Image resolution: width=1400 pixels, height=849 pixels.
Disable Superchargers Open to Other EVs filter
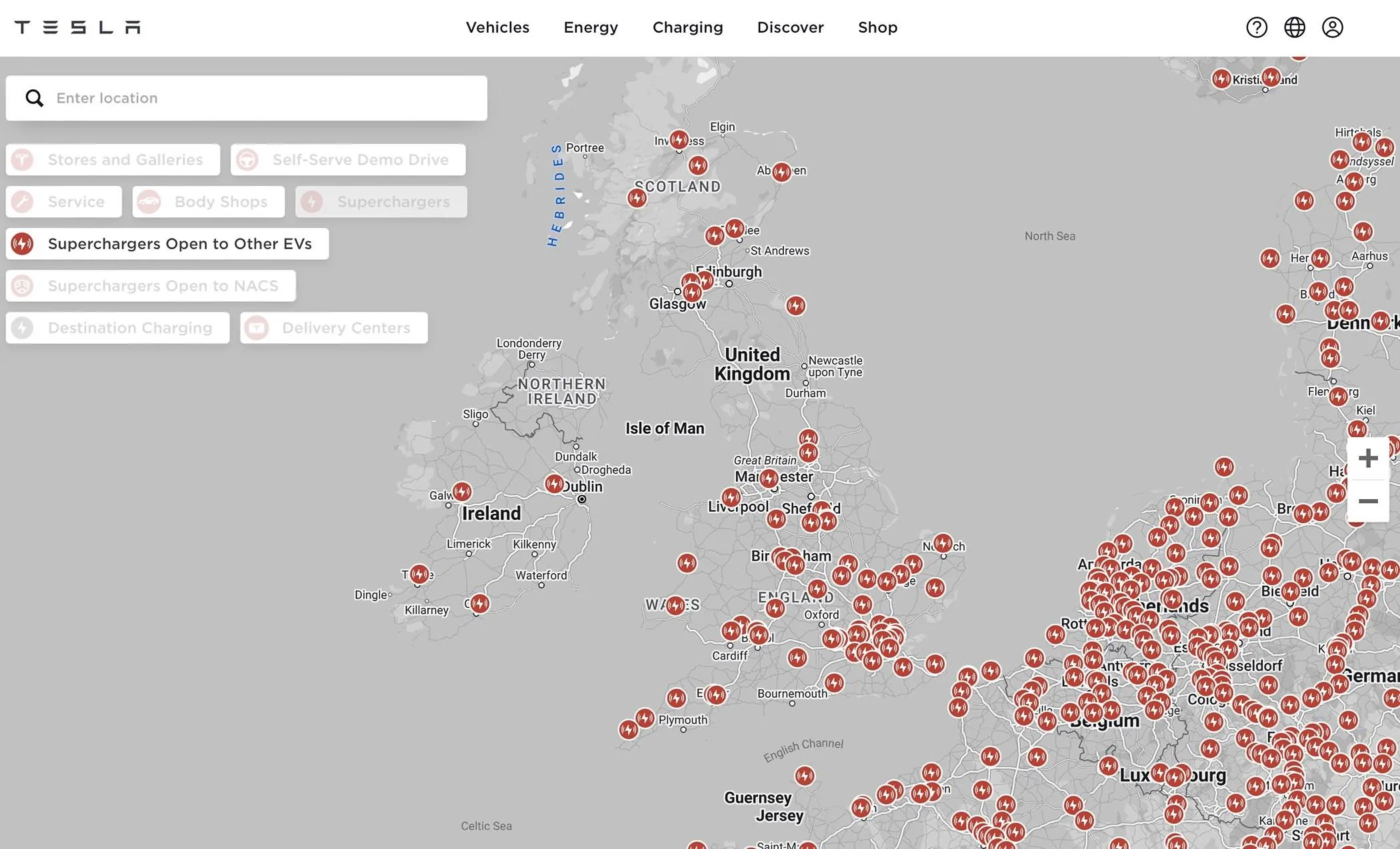pyautogui.click(x=167, y=244)
